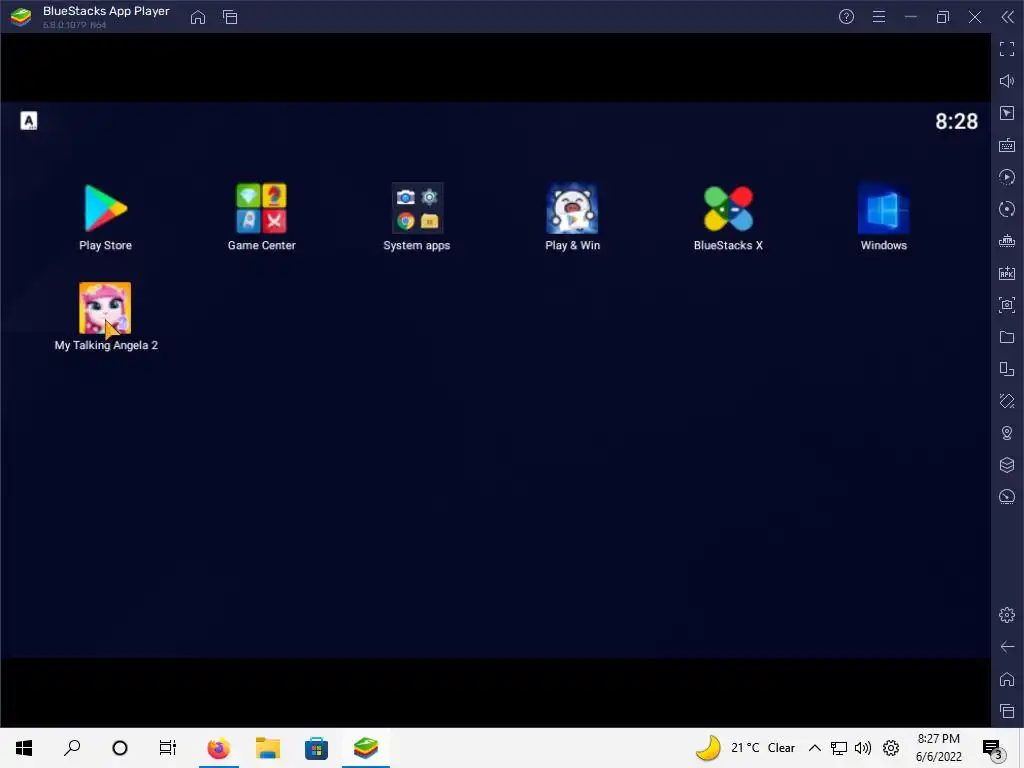Click the 8:28 clock on Android screen
Viewport: 1024px width, 768px height.
[x=956, y=121]
